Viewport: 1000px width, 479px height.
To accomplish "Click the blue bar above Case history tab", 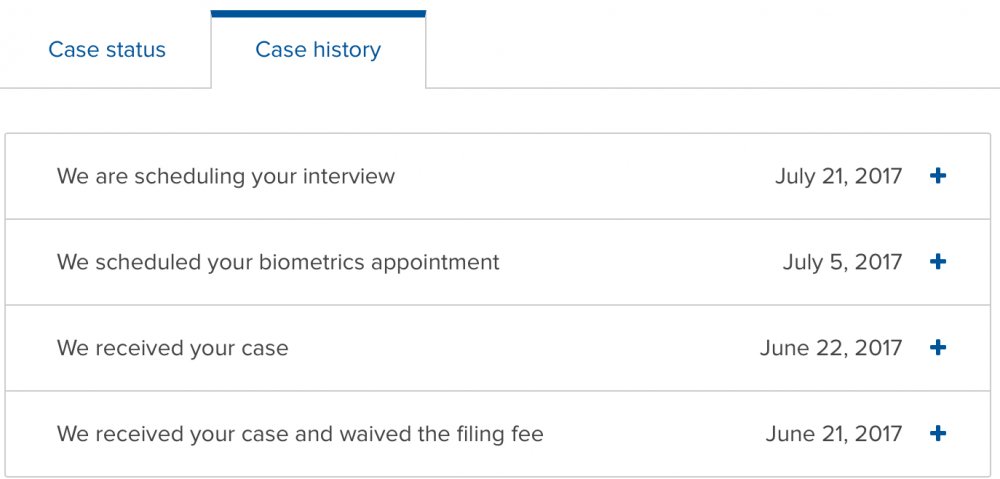I will (318, 14).
